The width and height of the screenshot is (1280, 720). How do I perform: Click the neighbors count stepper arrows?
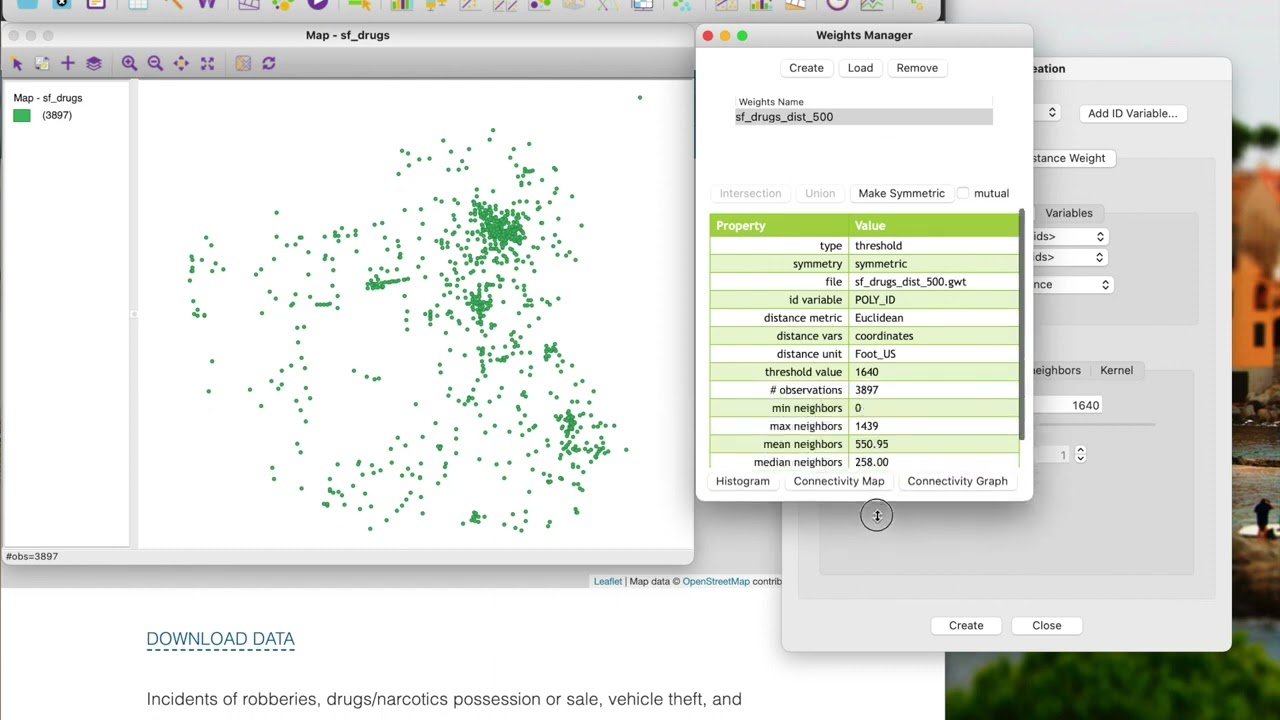click(x=1080, y=454)
